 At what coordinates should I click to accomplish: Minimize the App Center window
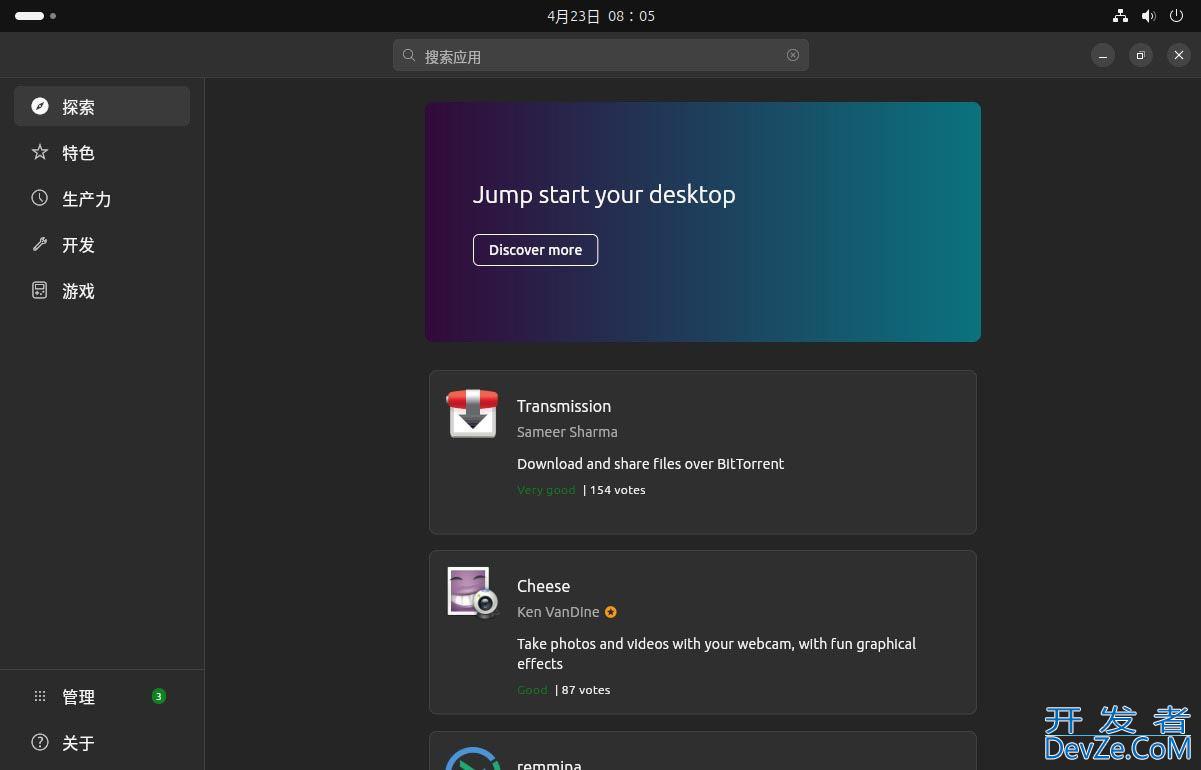click(x=1102, y=55)
